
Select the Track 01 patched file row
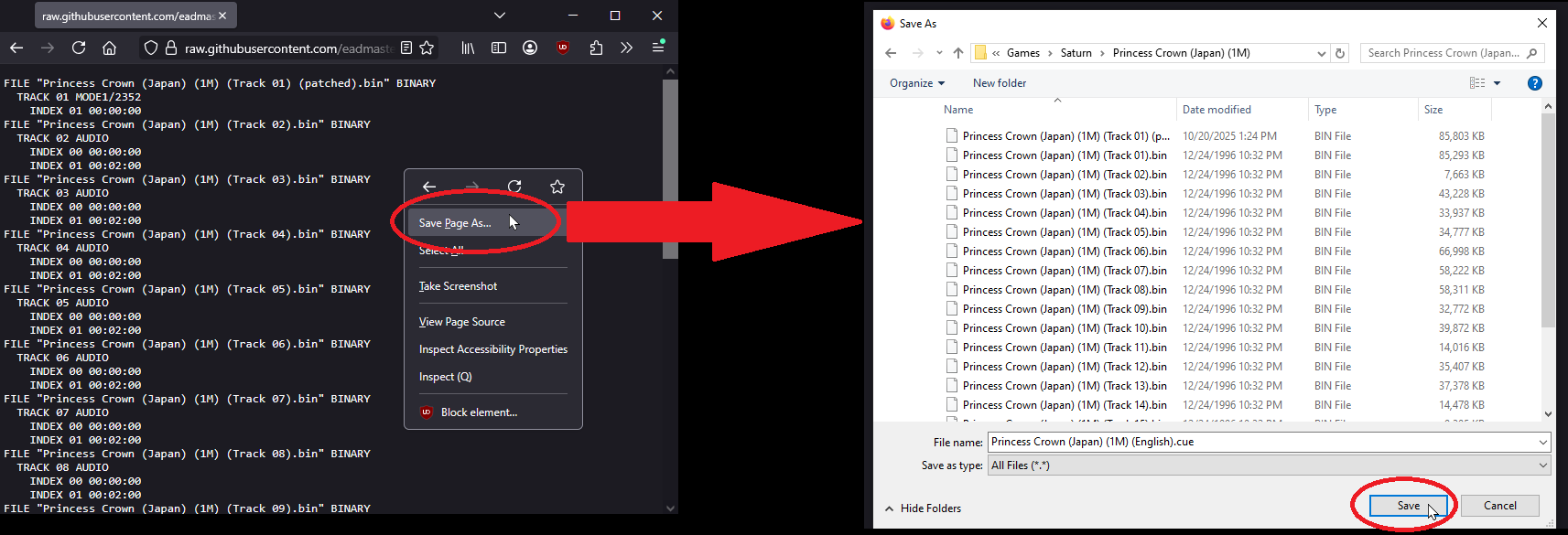pyautogui.click(x=1214, y=136)
